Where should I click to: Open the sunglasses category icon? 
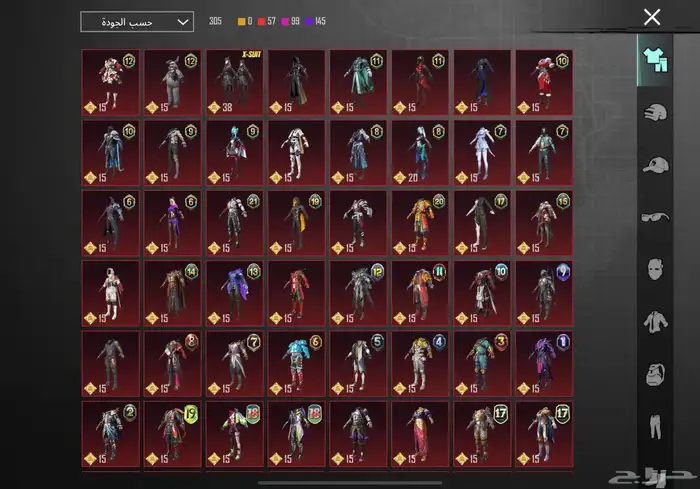pos(653,217)
